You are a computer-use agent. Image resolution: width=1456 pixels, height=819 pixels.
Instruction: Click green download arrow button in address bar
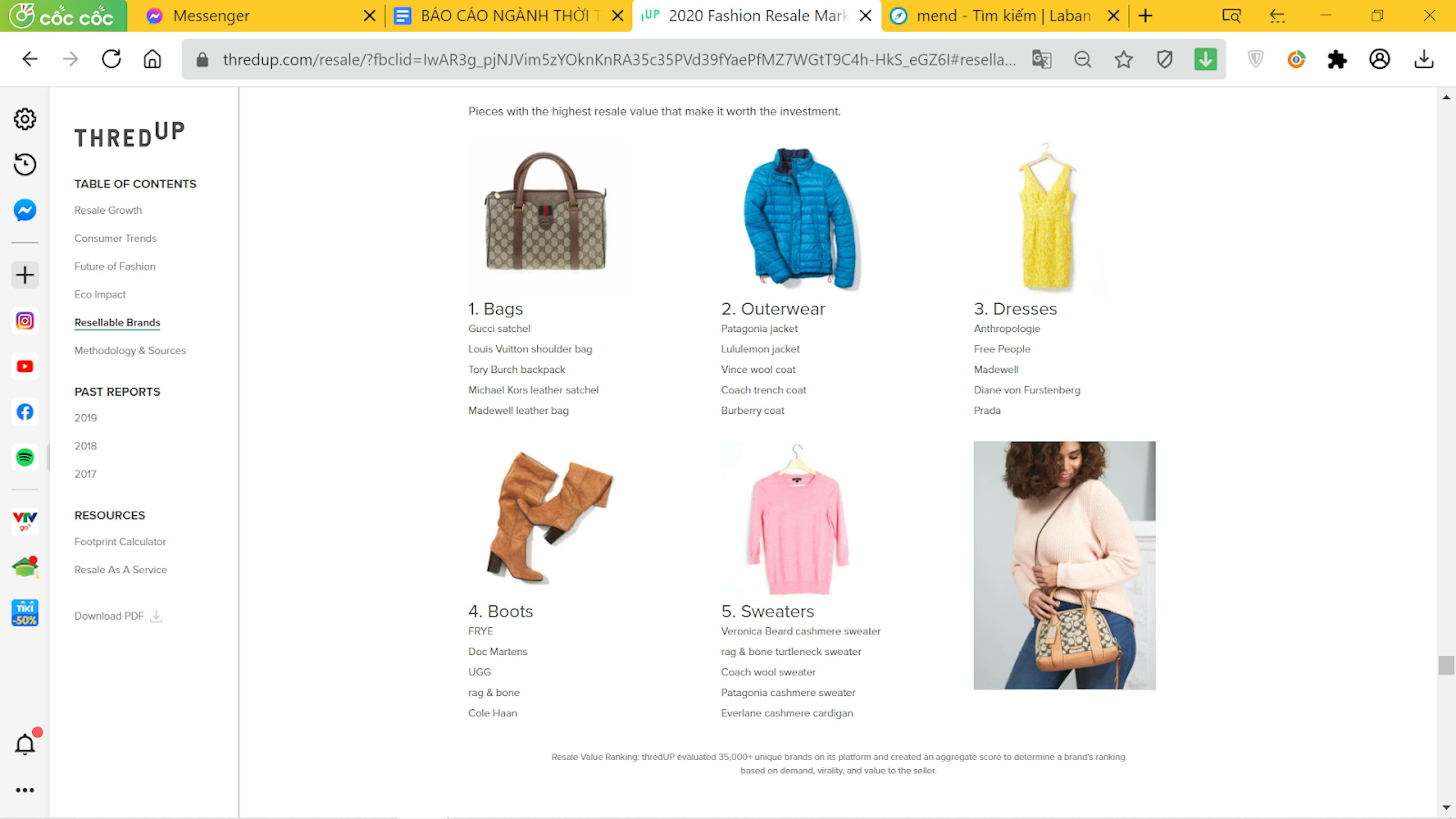[1206, 60]
